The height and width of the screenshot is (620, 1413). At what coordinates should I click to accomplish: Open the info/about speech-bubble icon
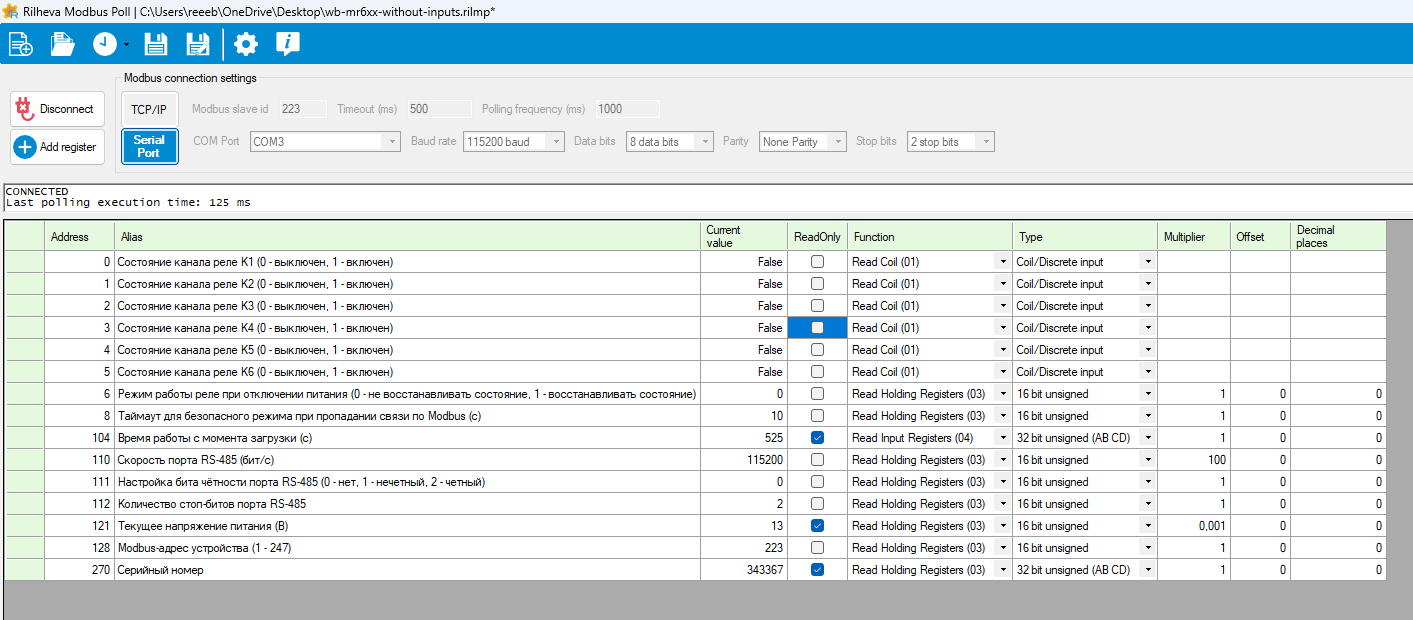(288, 44)
